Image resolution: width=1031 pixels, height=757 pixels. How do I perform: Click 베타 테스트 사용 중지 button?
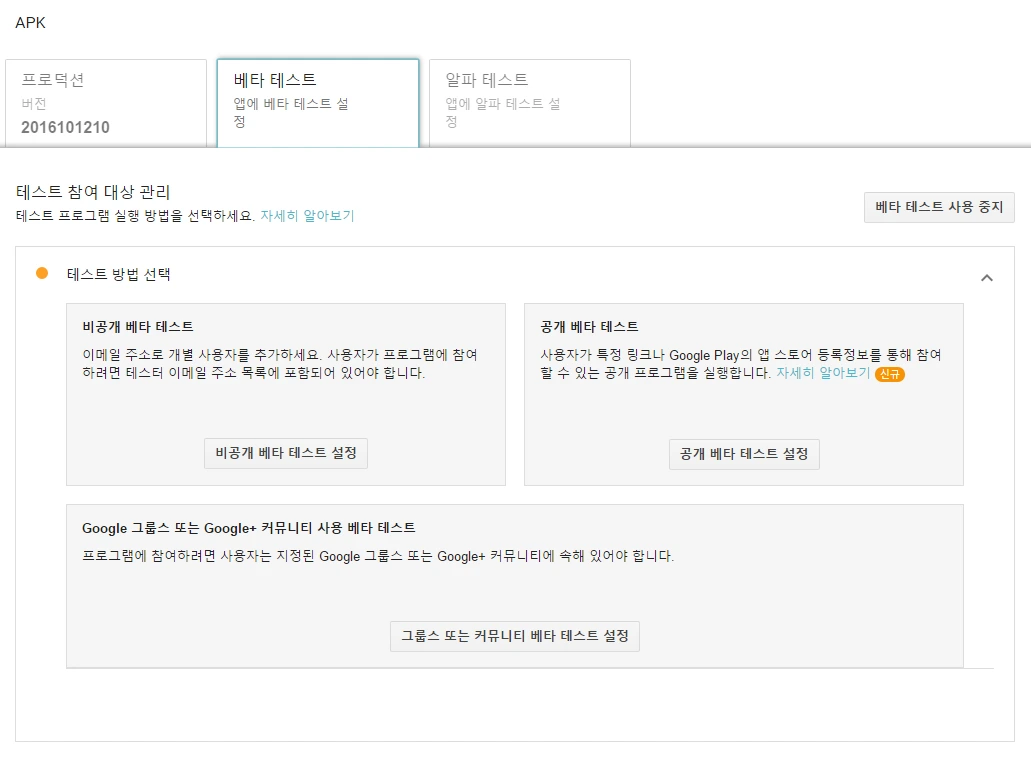pyautogui.click(x=939, y=207)
